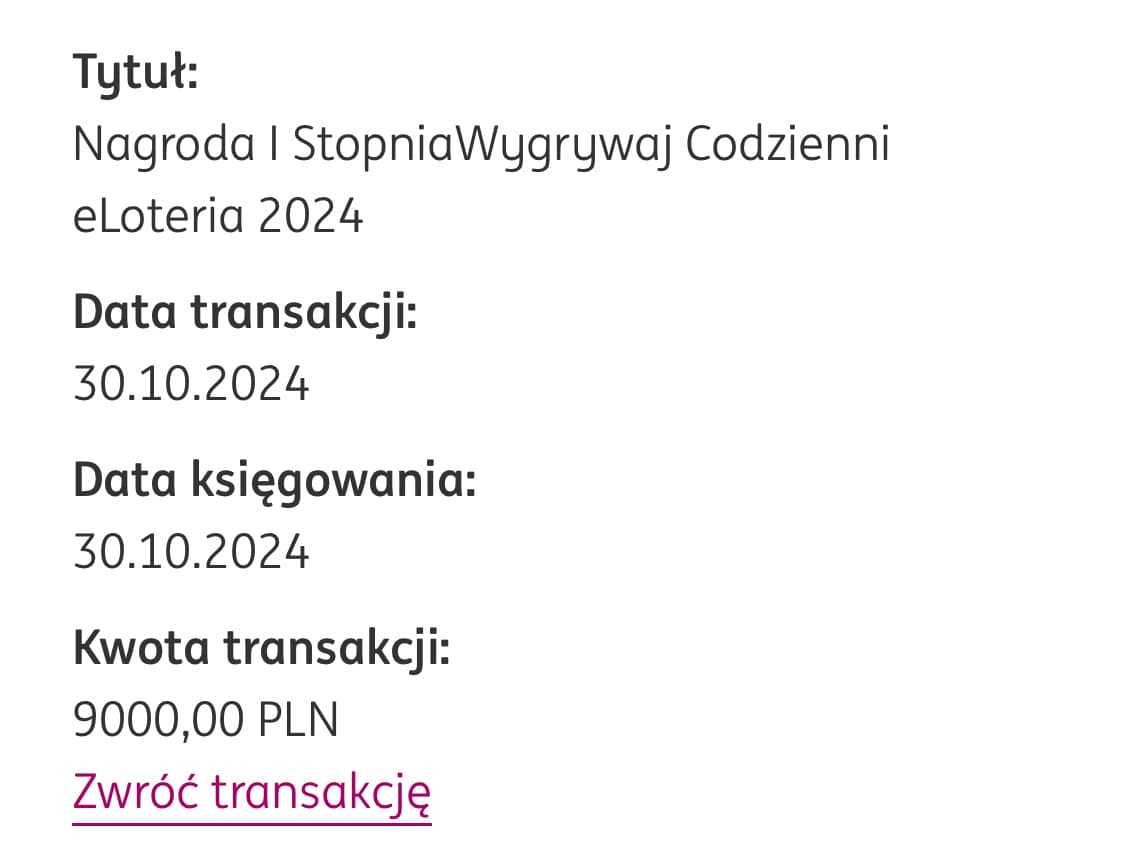
Task: Click the Roman numeral "I" after Nagroda
Action: tap(274, 146)
